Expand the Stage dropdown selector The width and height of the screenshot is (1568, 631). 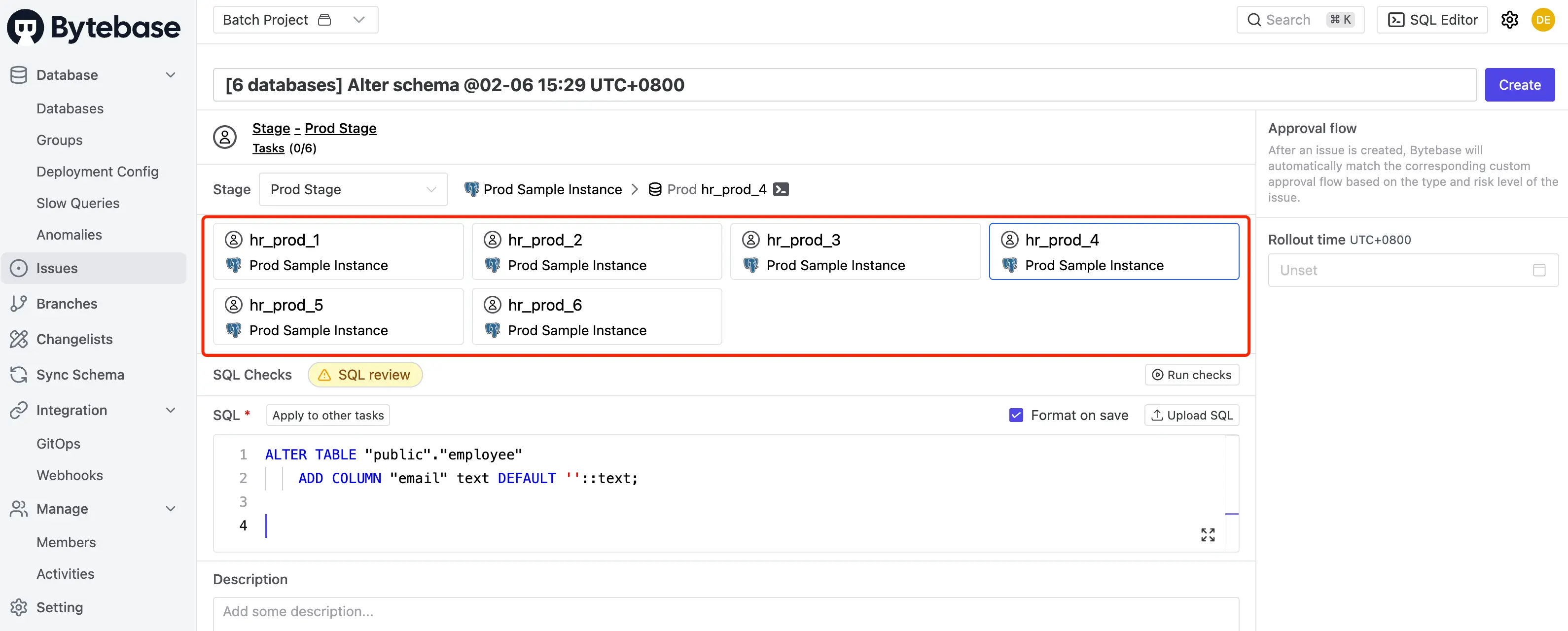click(353, 189)
